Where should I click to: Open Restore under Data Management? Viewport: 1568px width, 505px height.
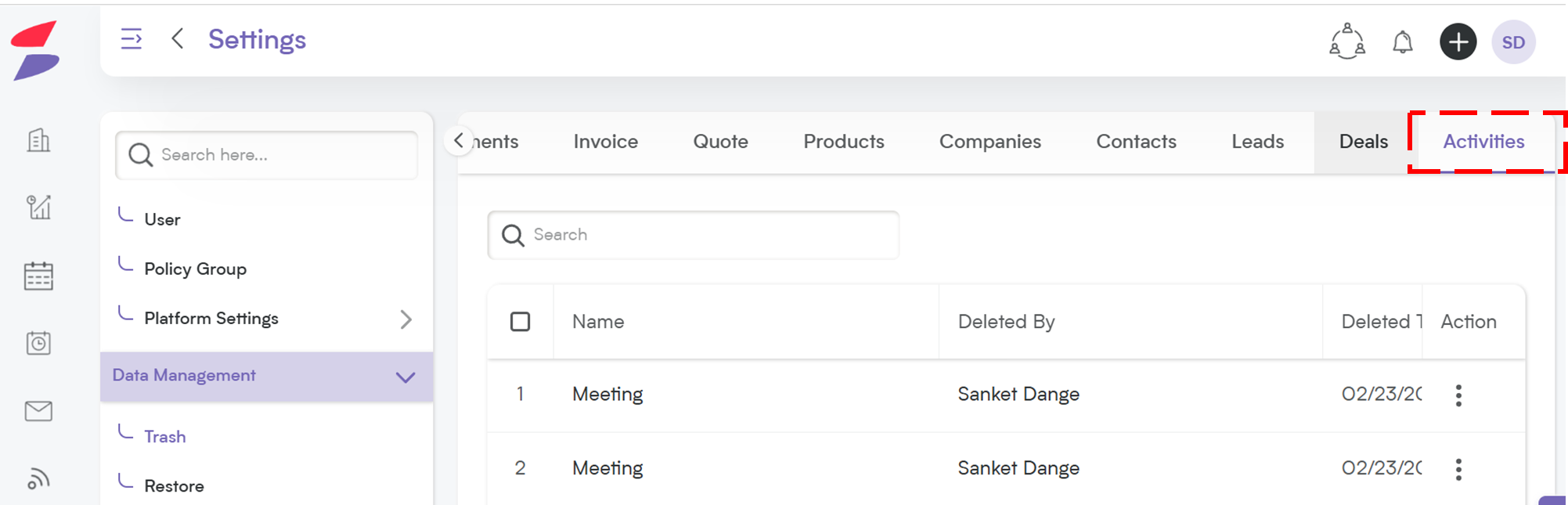click(174, 486)
